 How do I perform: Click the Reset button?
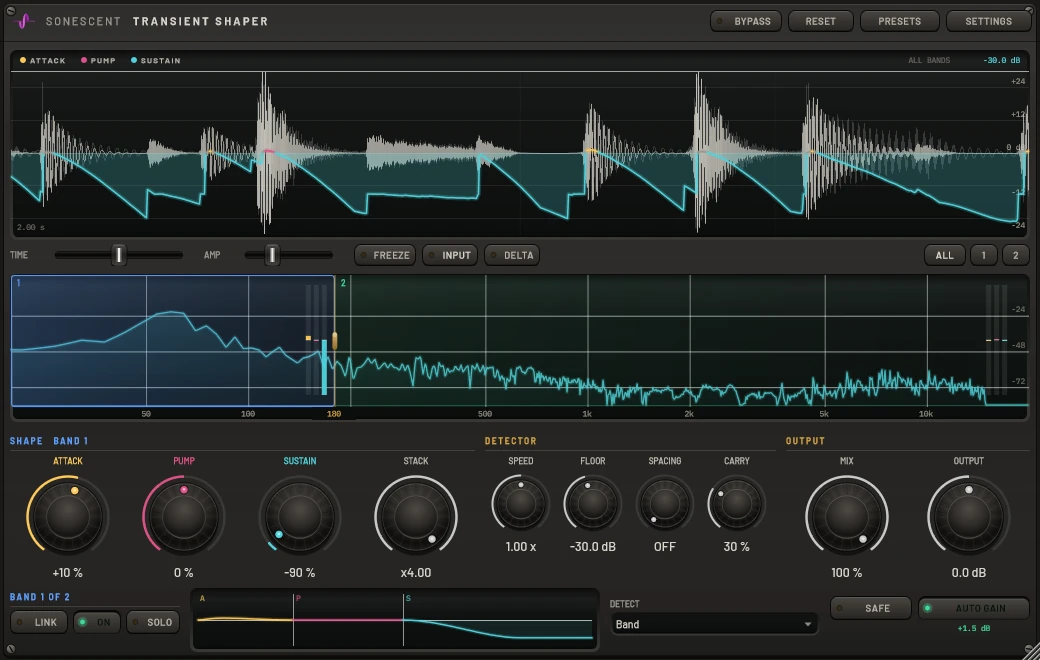tap(820, 21)
